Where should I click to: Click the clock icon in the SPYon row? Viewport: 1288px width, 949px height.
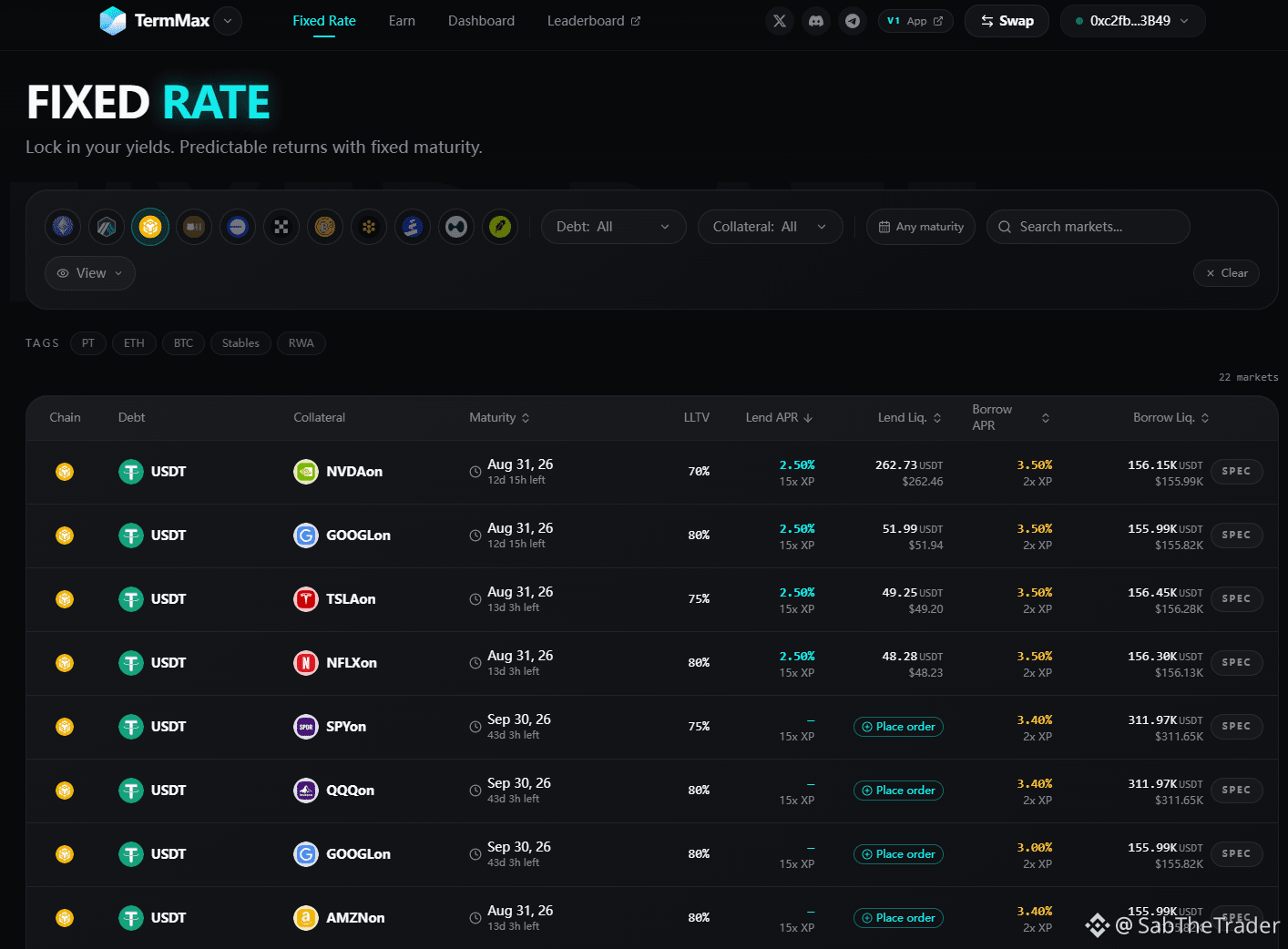(475, 727)
